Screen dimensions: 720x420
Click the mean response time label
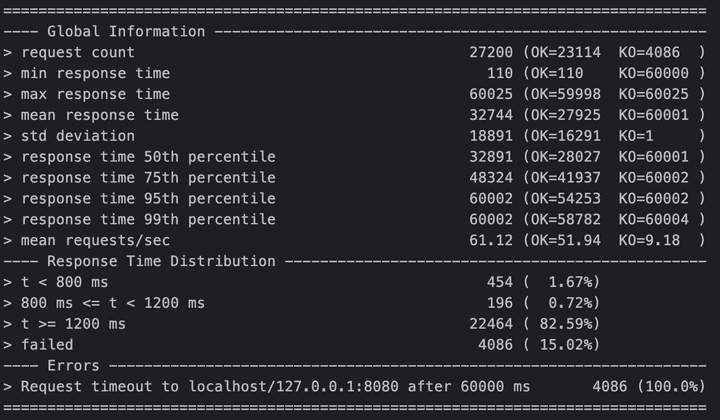tap(99, 115)
